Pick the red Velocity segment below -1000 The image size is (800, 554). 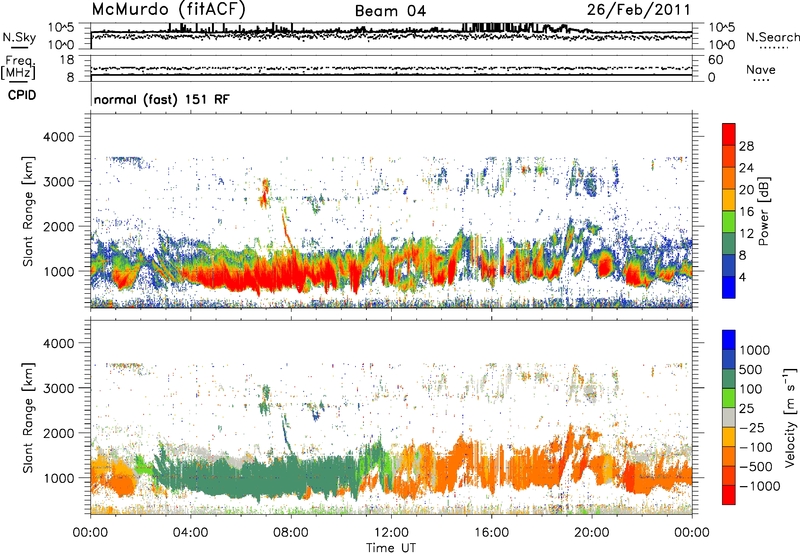point(729,495)
